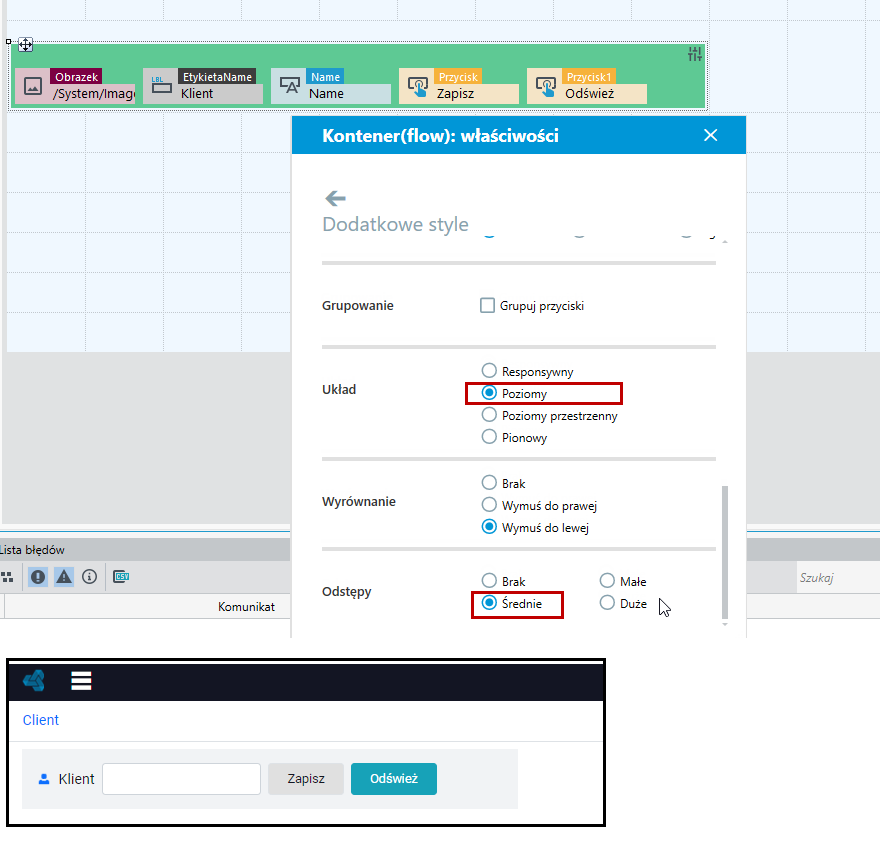Click the Odśwież button in the preview
The image size is (880, 867).
coord(394,779)
